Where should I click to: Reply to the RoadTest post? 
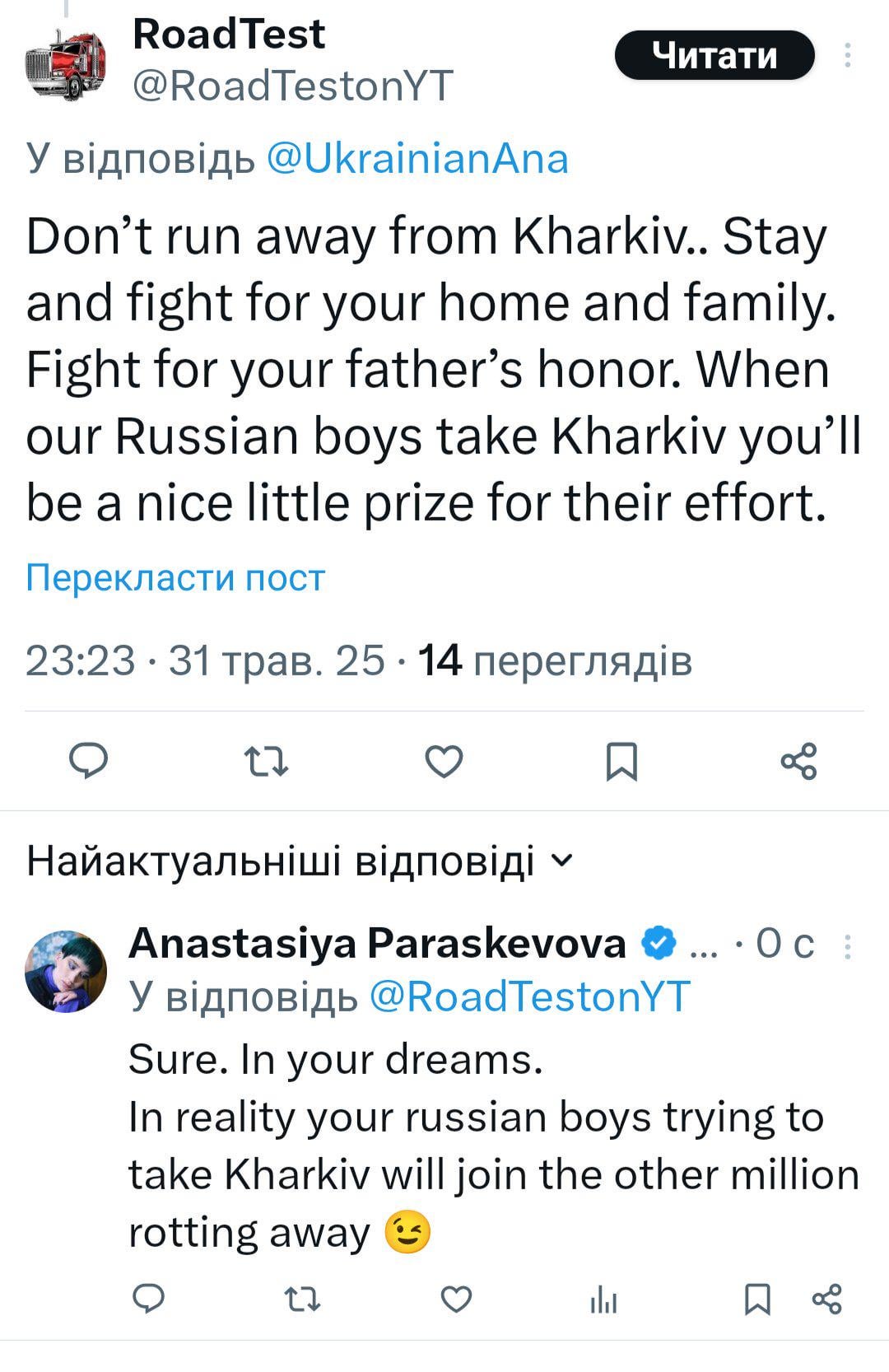click(x=87, y=761)
